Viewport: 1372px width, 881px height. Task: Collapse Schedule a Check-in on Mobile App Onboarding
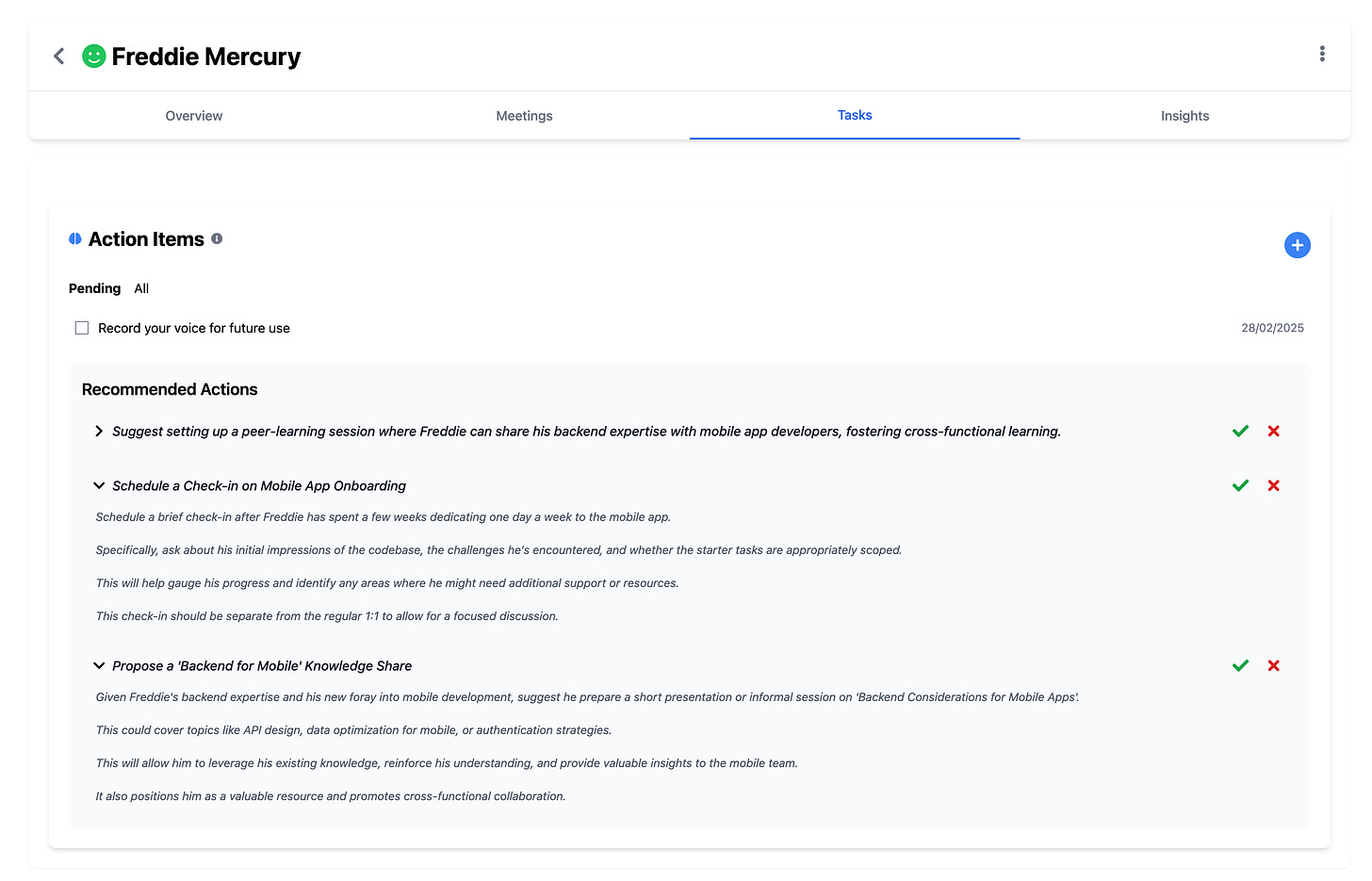tap(99, 486)
